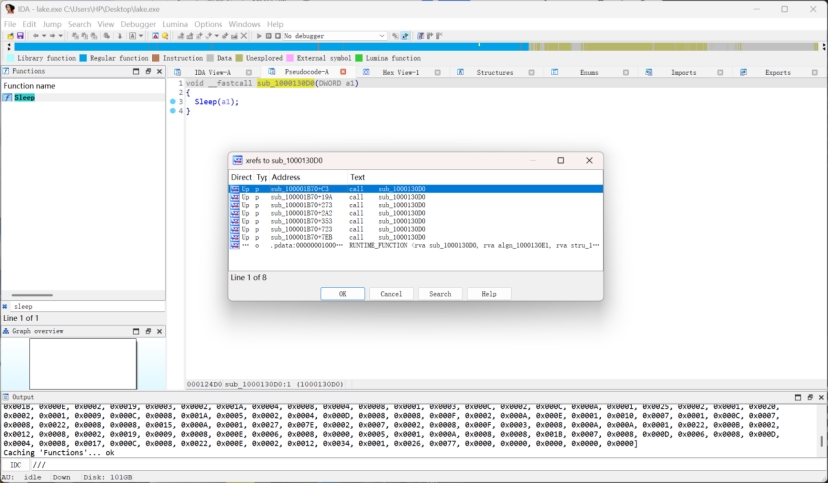Click the navigation band color bar
Image resolution: width=828 pixels, height=483 pixels.
(x=416, y=47)
